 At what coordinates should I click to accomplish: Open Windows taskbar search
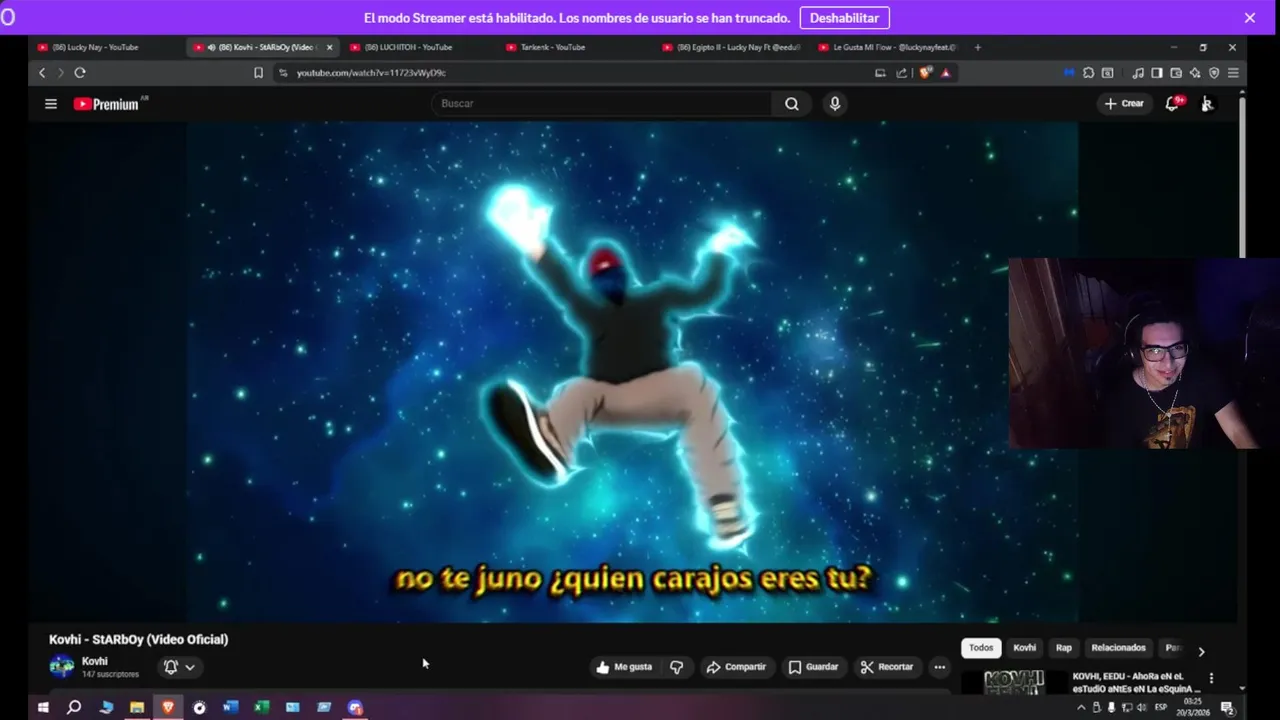(74, 707)
